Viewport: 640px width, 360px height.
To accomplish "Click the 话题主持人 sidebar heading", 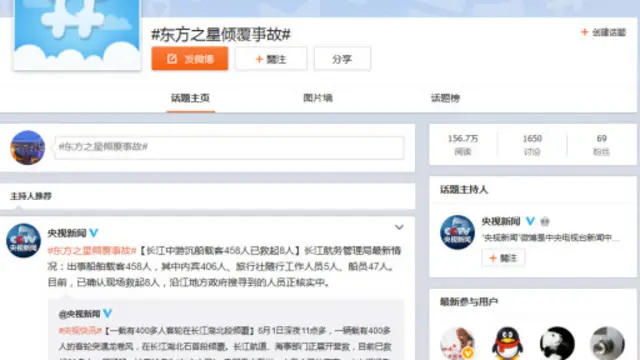I will pyautogui.click(x=464, y=190).
